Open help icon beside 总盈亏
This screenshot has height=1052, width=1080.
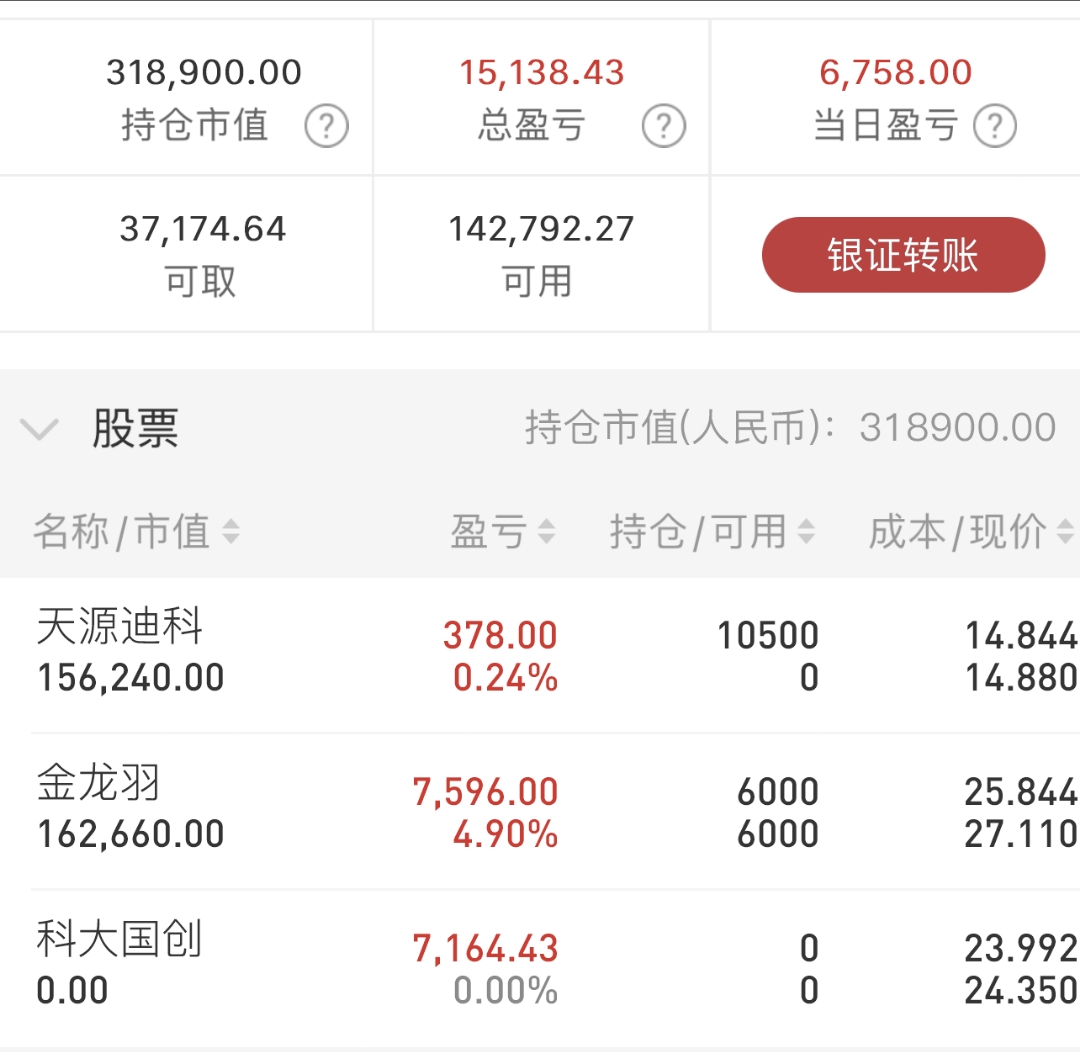(x=663, y=125)
